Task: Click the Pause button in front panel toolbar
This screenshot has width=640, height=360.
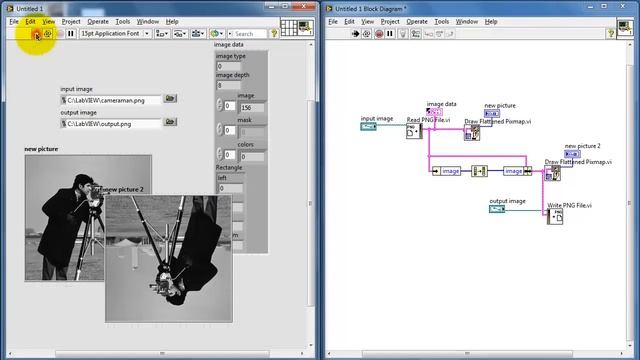Action: (71, 34)
